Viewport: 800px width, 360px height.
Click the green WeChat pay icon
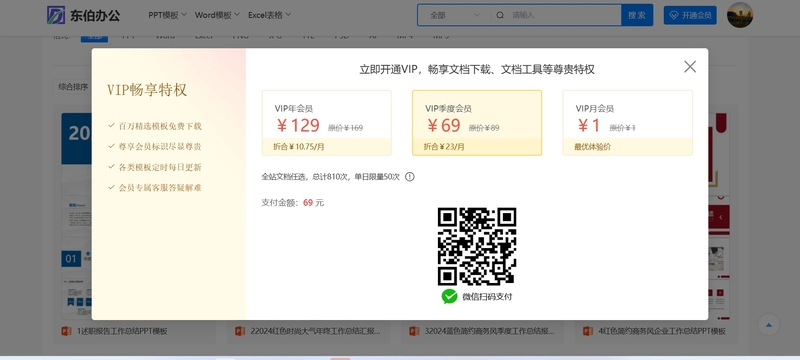449,296
